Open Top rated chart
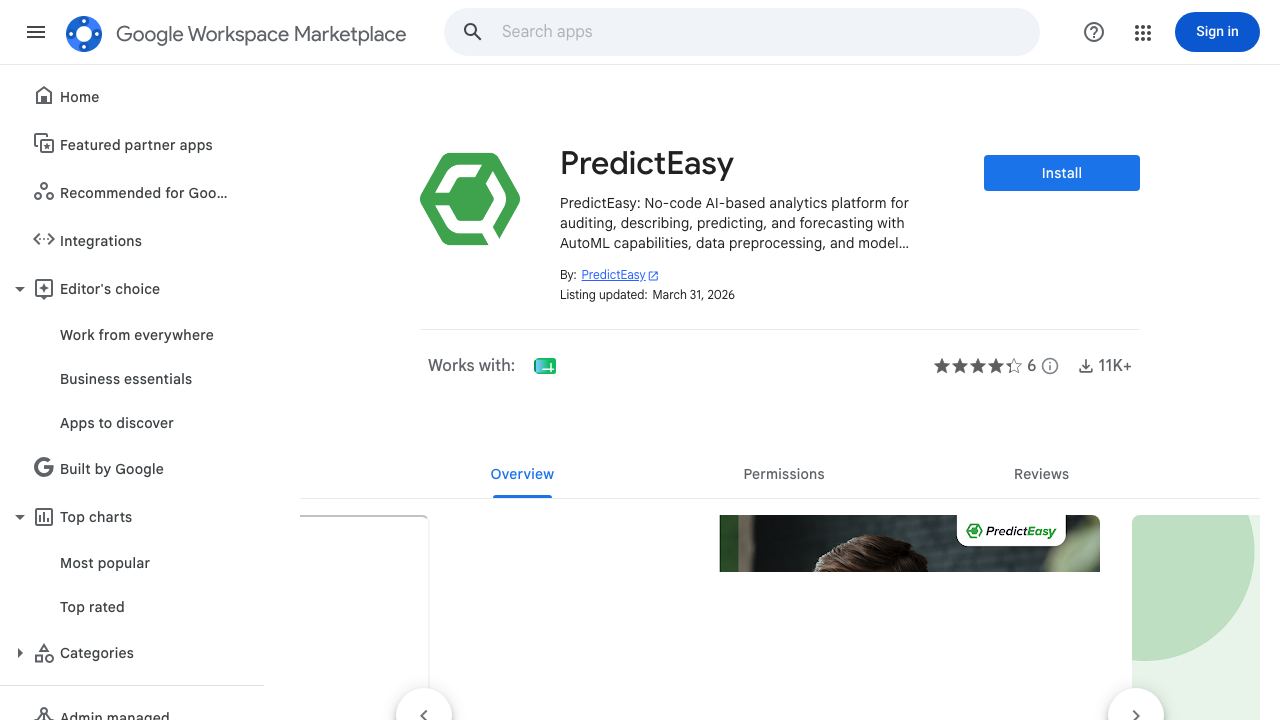The width and height of the screenshot is (1280, 720). tap(92, 607)
